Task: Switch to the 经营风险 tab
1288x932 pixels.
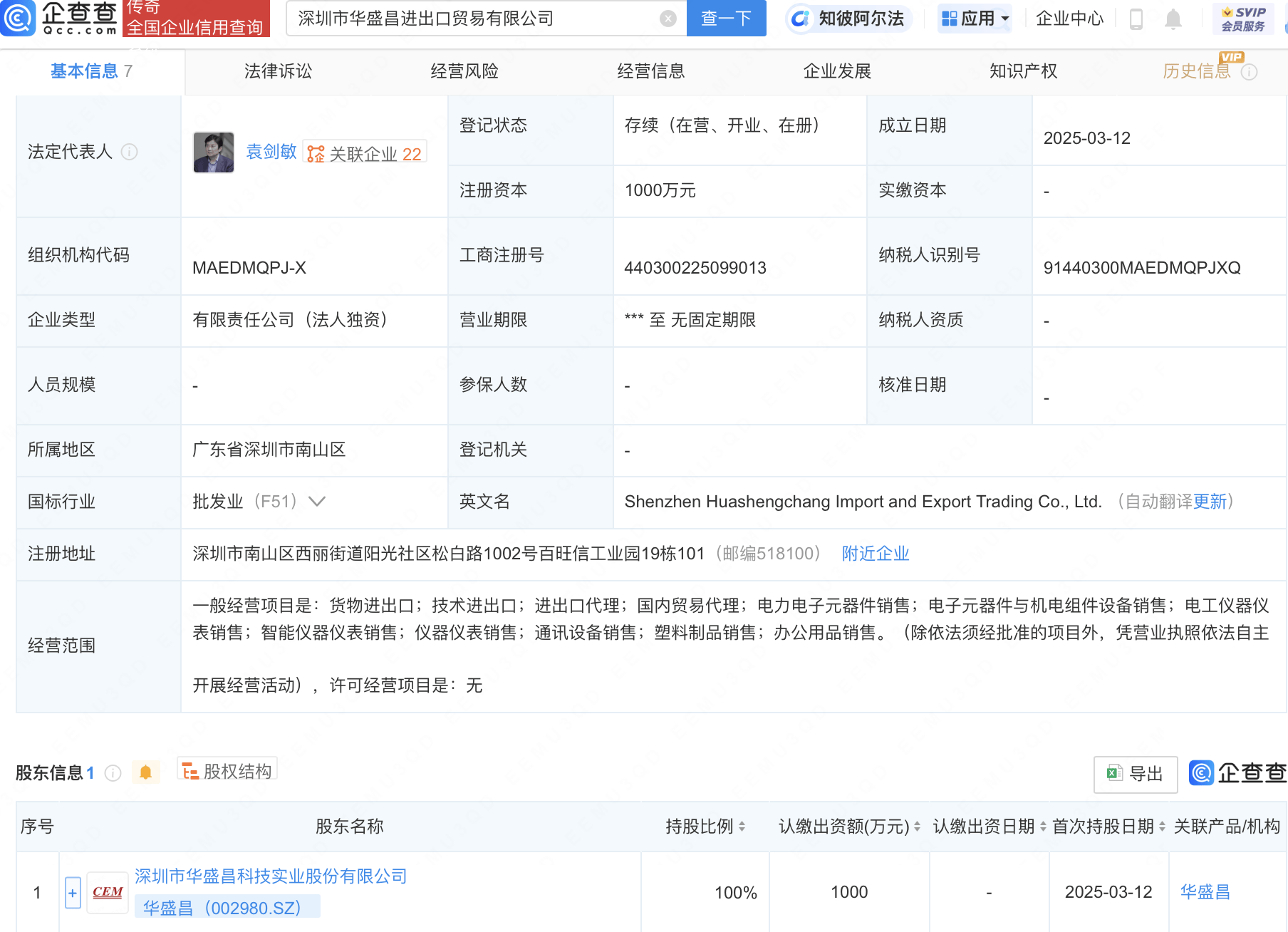Action: click(x=464, y=71)
